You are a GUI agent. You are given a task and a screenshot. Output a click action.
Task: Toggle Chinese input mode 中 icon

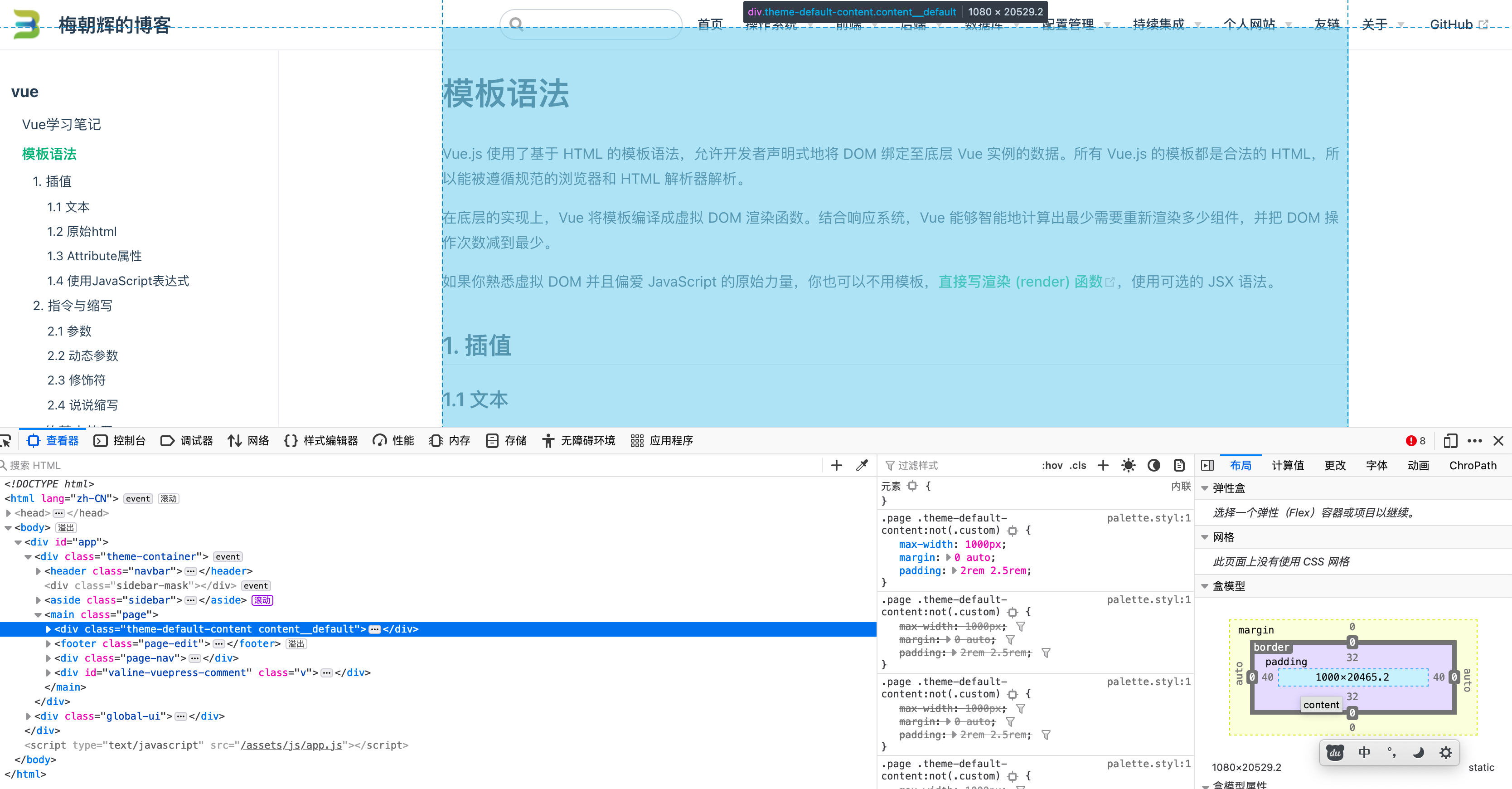pyautogui.click(x=1364, y=753)
